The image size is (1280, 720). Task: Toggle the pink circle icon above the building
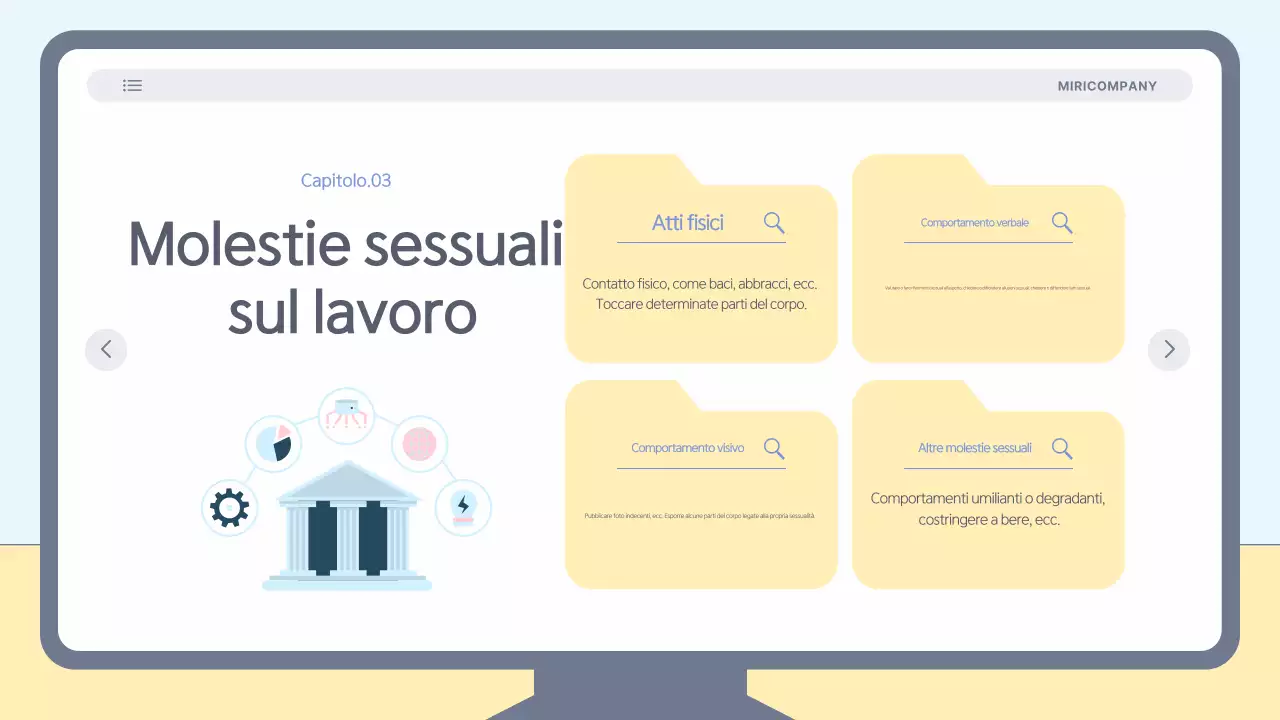pos(418,444)
